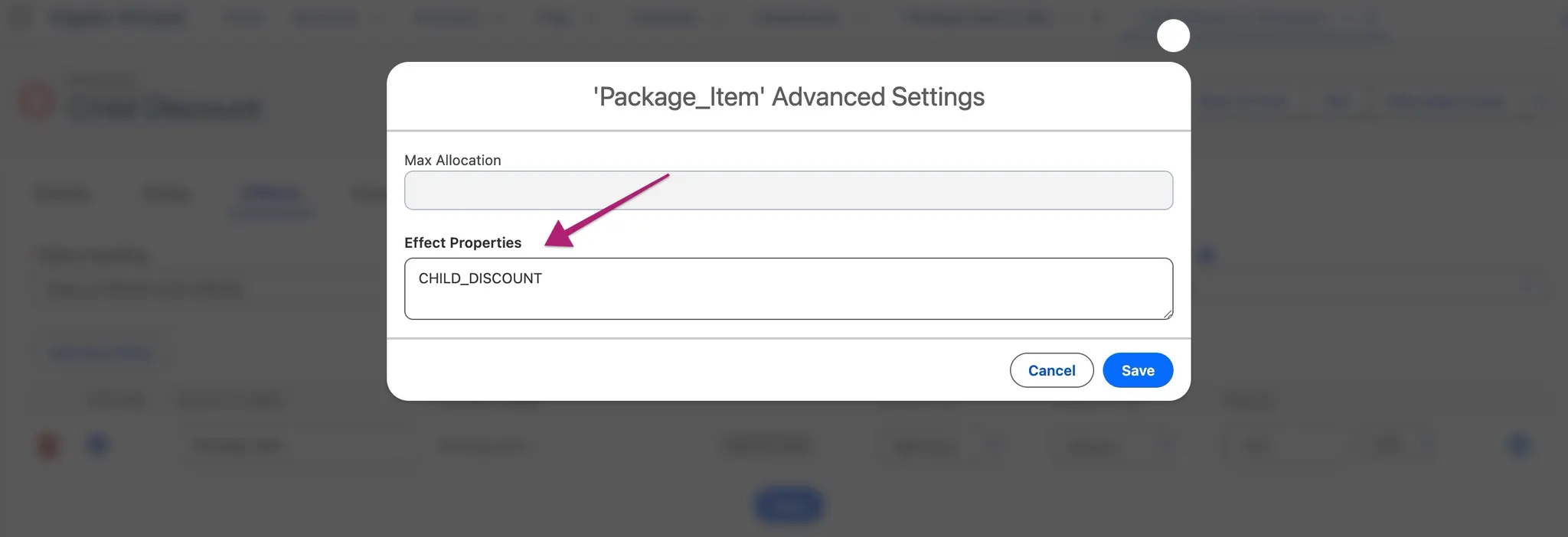Open the first blurred tab on the record page
Viewport: 1568px width, 537px height.
pyautogui.click(x=62, y=194)
